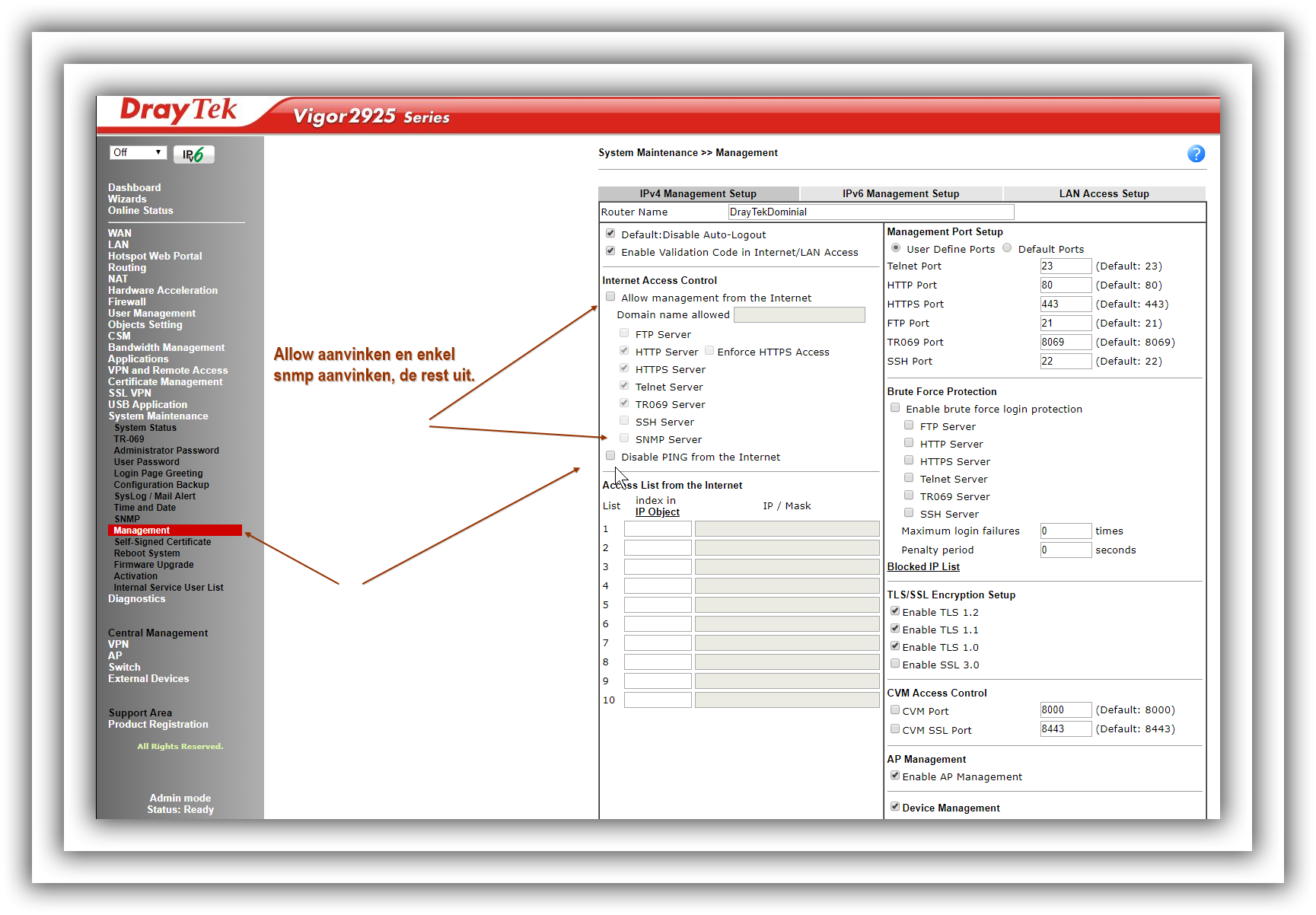Expand the Firewall menu in sidebar

pos(126,301)
